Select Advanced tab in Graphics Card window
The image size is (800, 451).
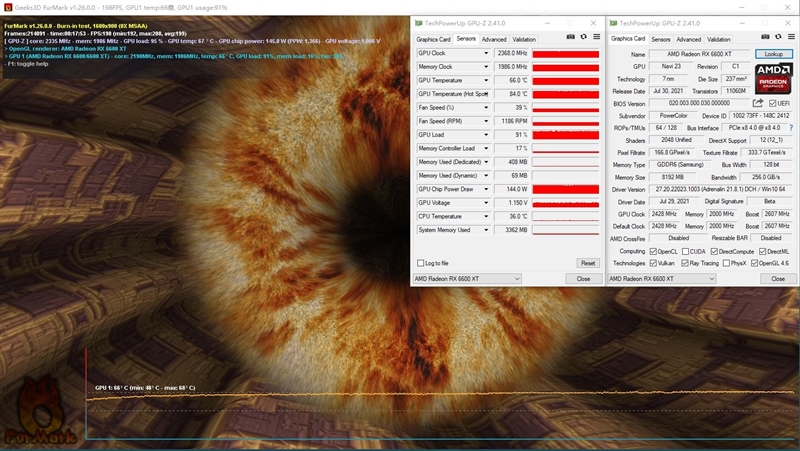688,39
